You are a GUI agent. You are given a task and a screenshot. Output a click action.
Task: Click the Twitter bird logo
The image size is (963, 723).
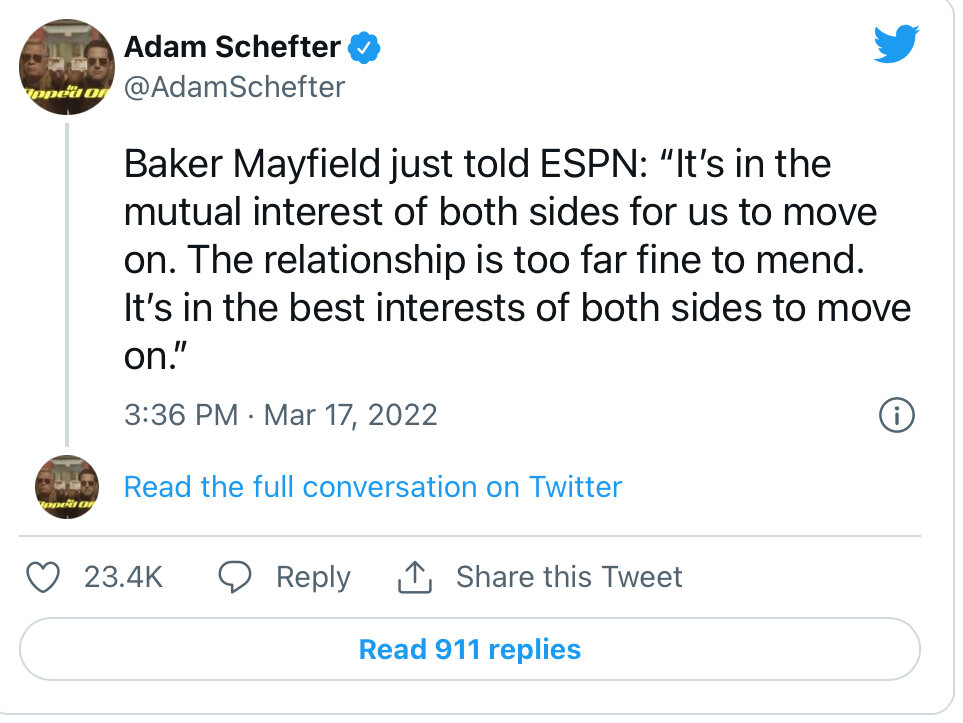coord(895,44)
